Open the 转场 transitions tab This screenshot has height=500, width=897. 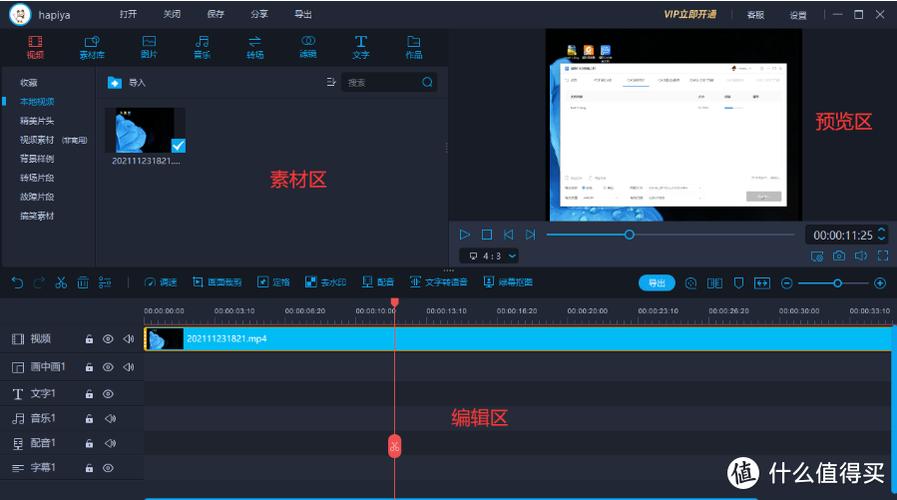(x=255, y=47)
